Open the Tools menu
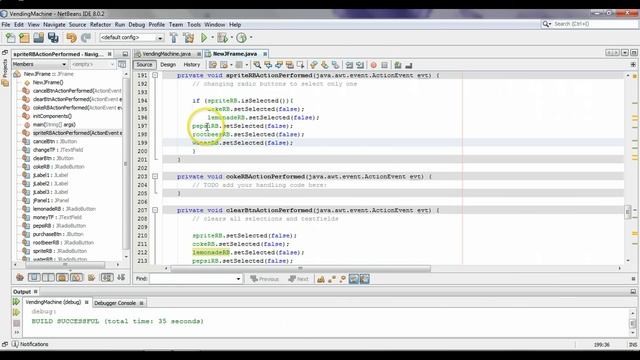640x360 pixels. coord(194,25)
